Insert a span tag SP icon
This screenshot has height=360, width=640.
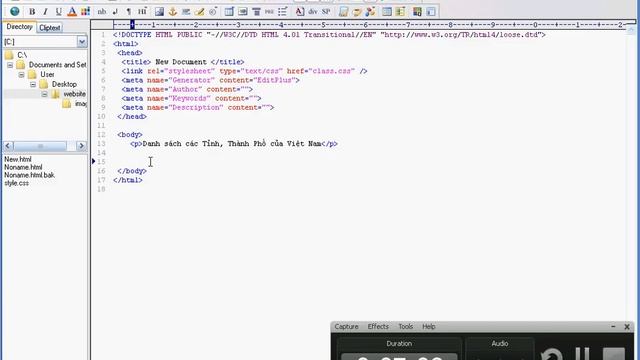326,12
